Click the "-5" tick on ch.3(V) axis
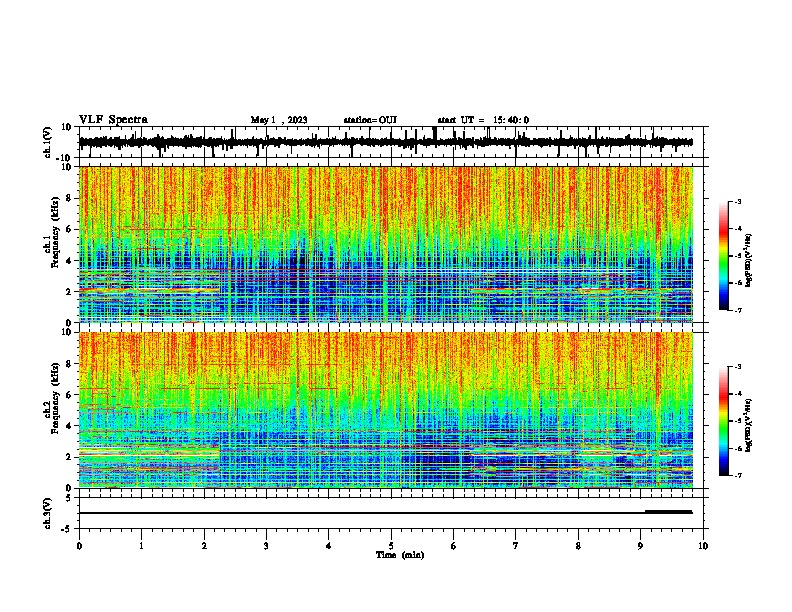This screenshot has width=792, height=612. (66, 529)
